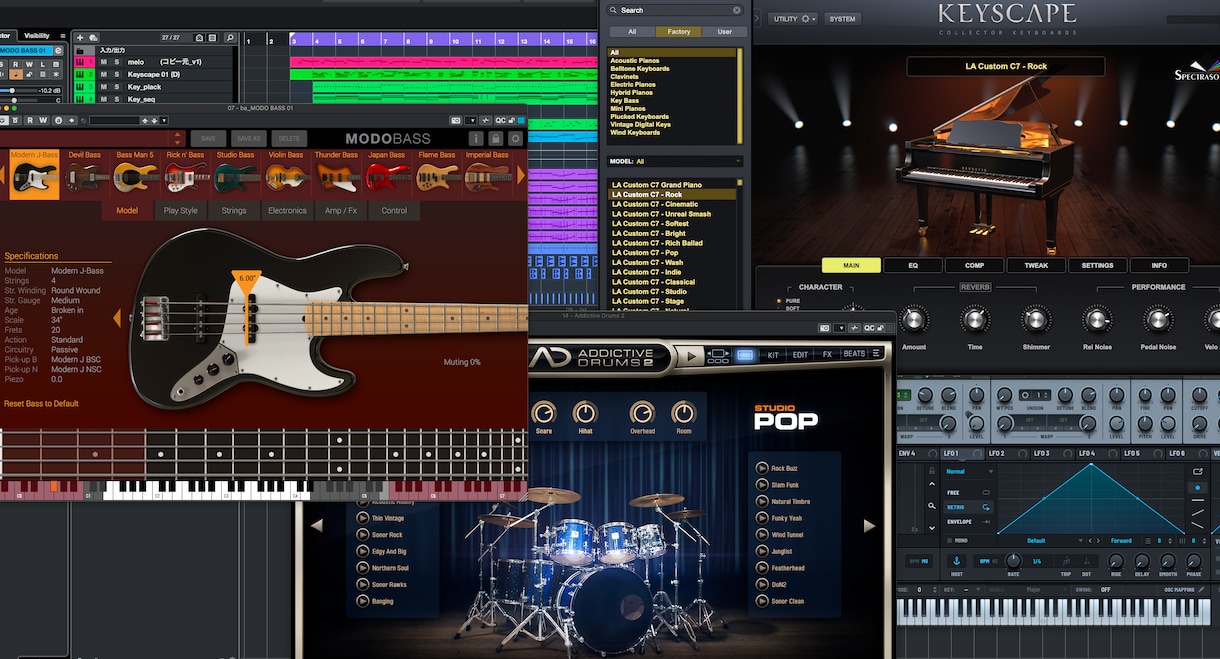Open the Strings tab in MODO BASS
The height and width of the screenshot is (659, 1220).
tap(234, 211)
